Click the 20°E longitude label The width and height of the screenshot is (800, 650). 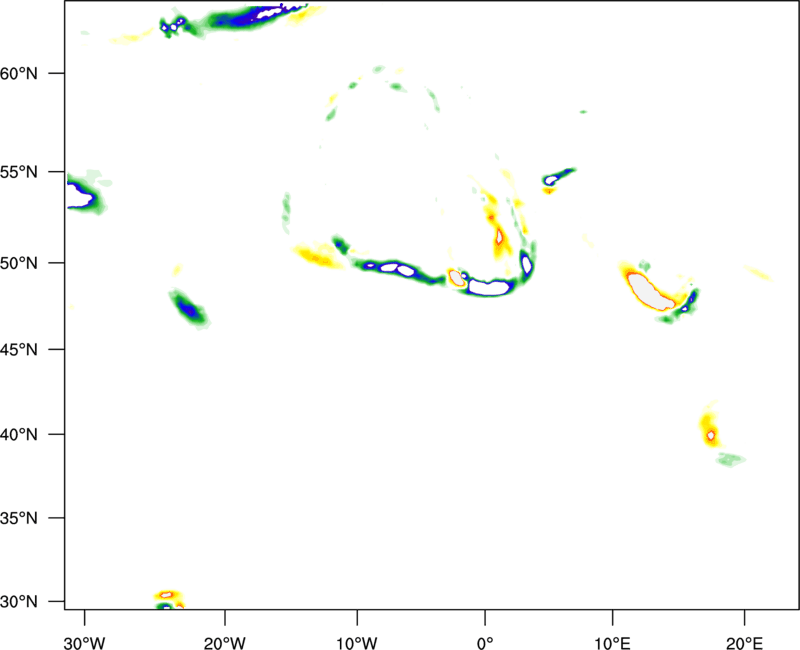click(744, 643)
